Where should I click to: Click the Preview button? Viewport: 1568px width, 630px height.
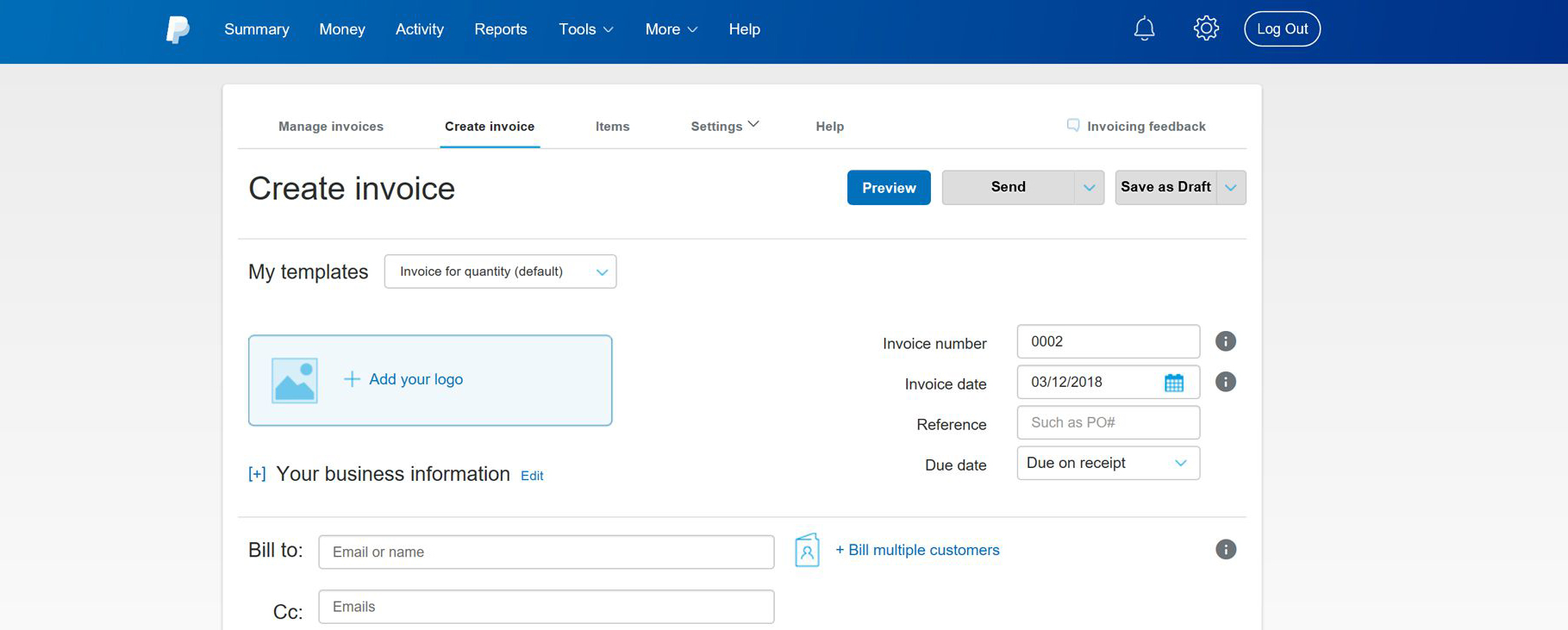(888, 188)
